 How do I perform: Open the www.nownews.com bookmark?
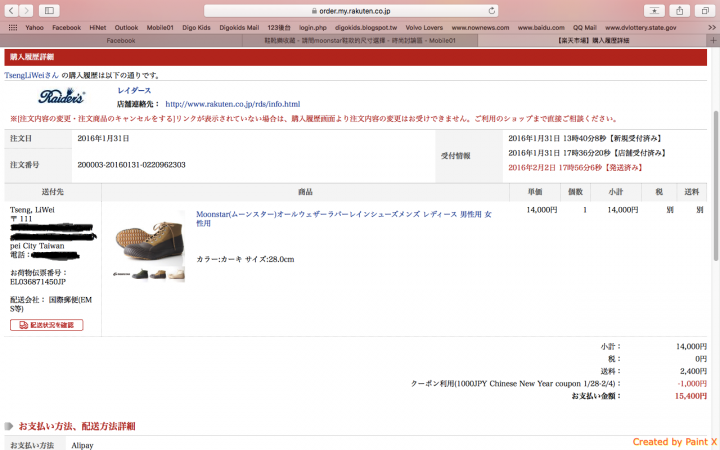(480, 28)
